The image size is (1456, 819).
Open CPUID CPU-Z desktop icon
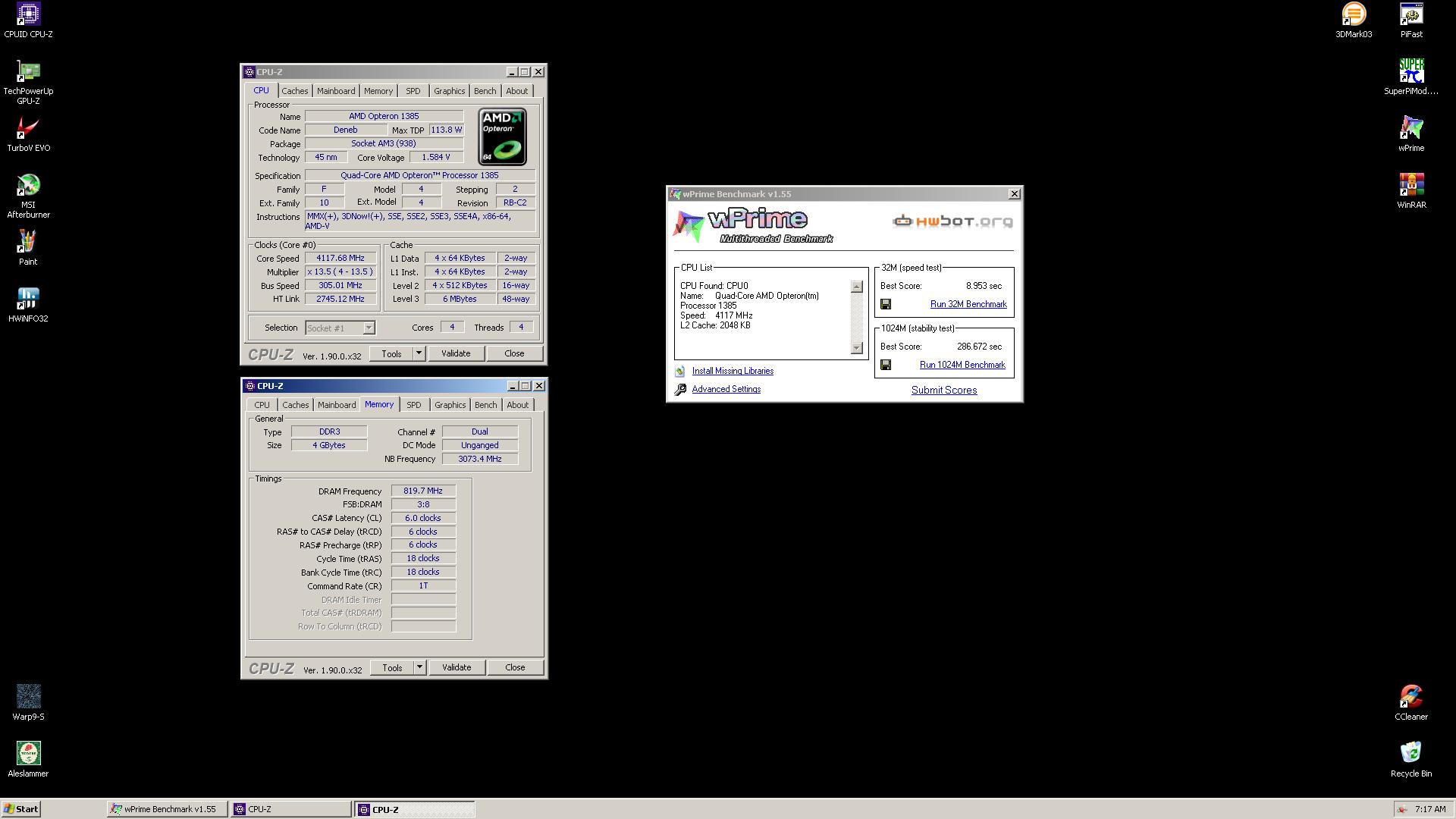[28, 20]
